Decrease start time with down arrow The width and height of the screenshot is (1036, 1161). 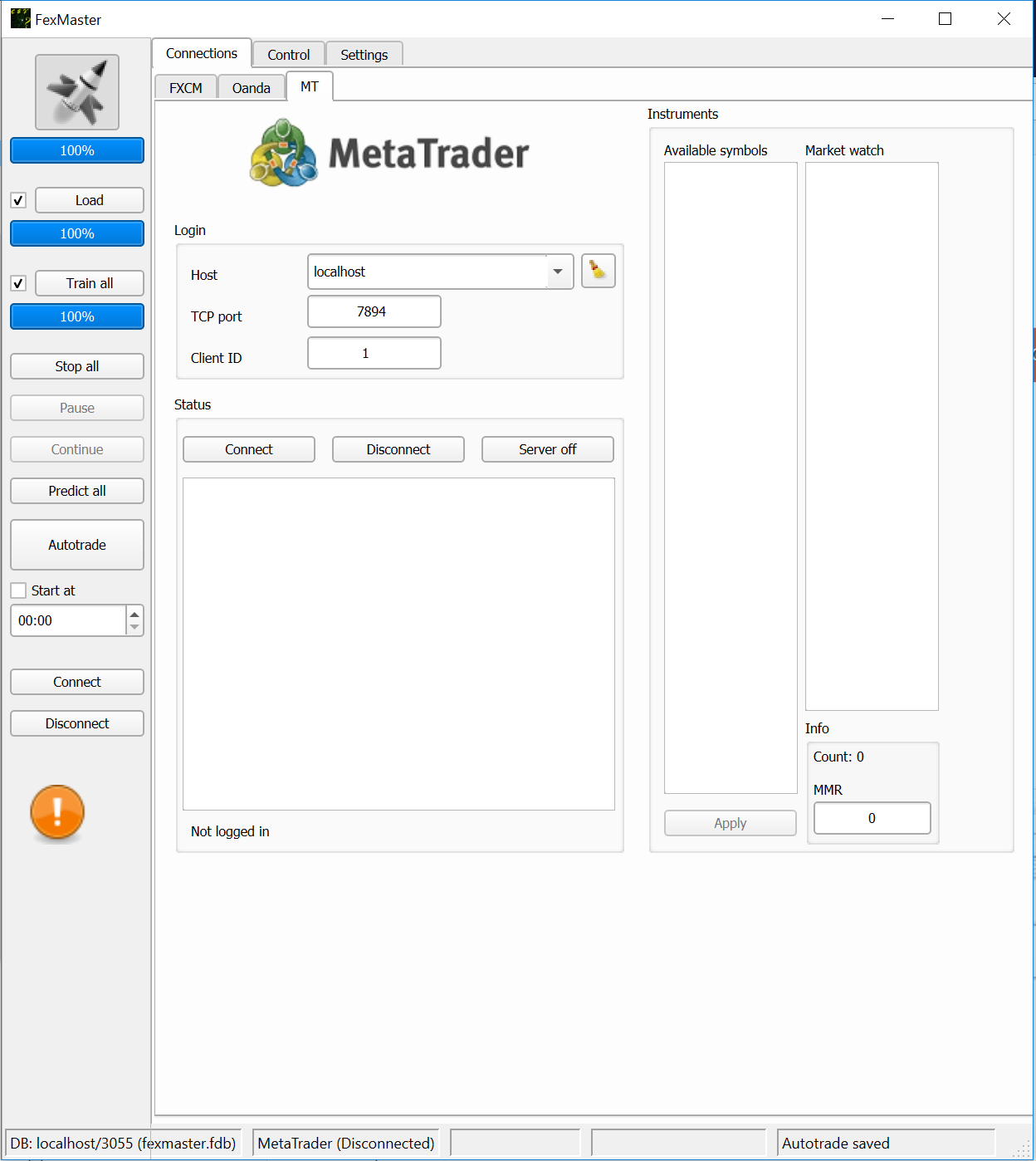pyautogui.click(x=134, y=627)
